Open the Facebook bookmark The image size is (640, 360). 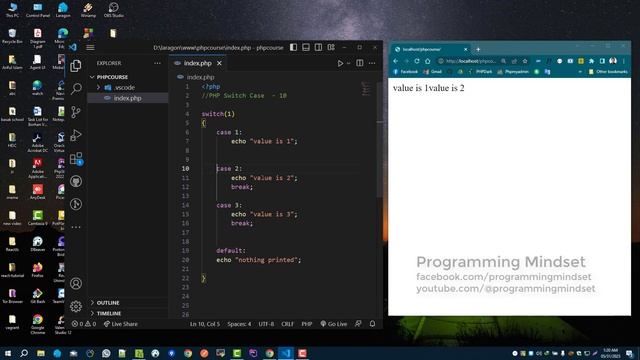pos(405,72)
